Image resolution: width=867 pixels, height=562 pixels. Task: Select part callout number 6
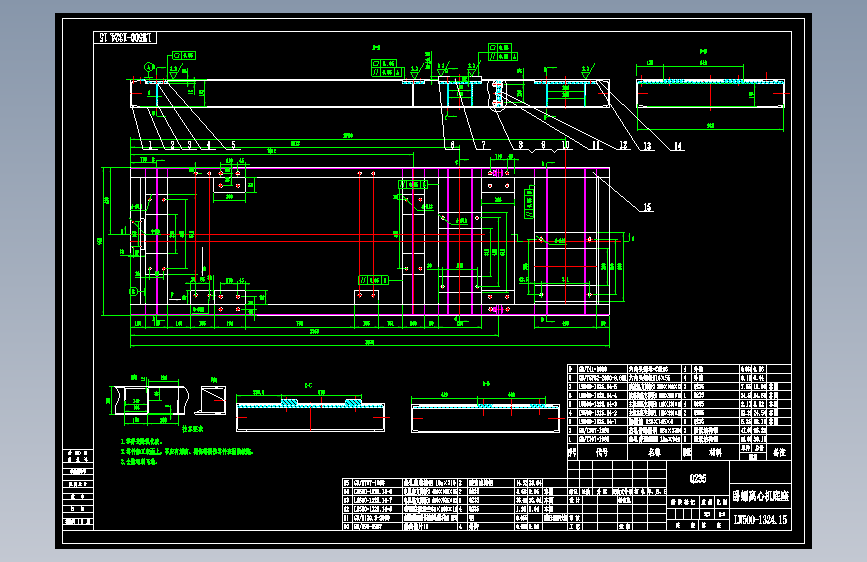[452, 145]
